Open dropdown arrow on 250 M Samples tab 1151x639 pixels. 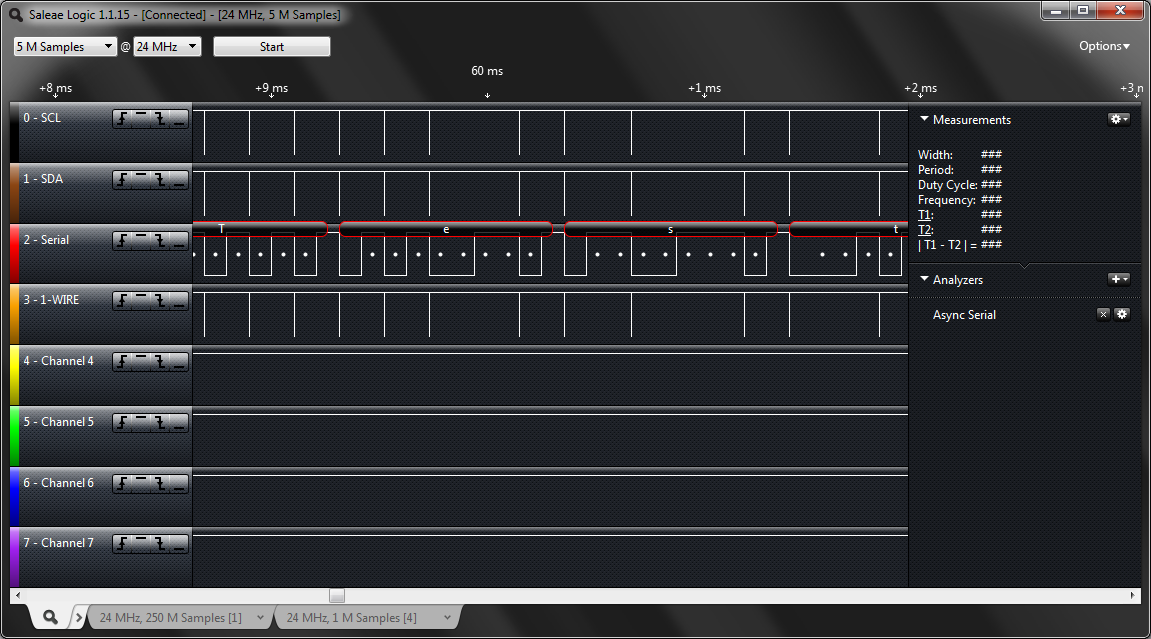(x=261, y=618)
